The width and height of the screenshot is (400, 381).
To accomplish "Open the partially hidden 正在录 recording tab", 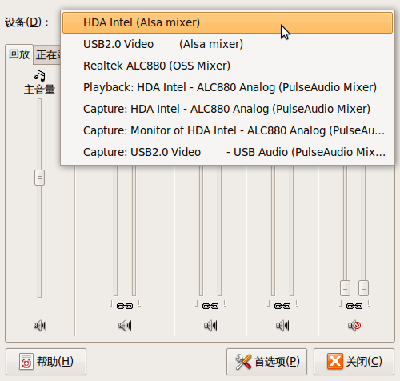I will pyautogui.click(x=48, y=55).
